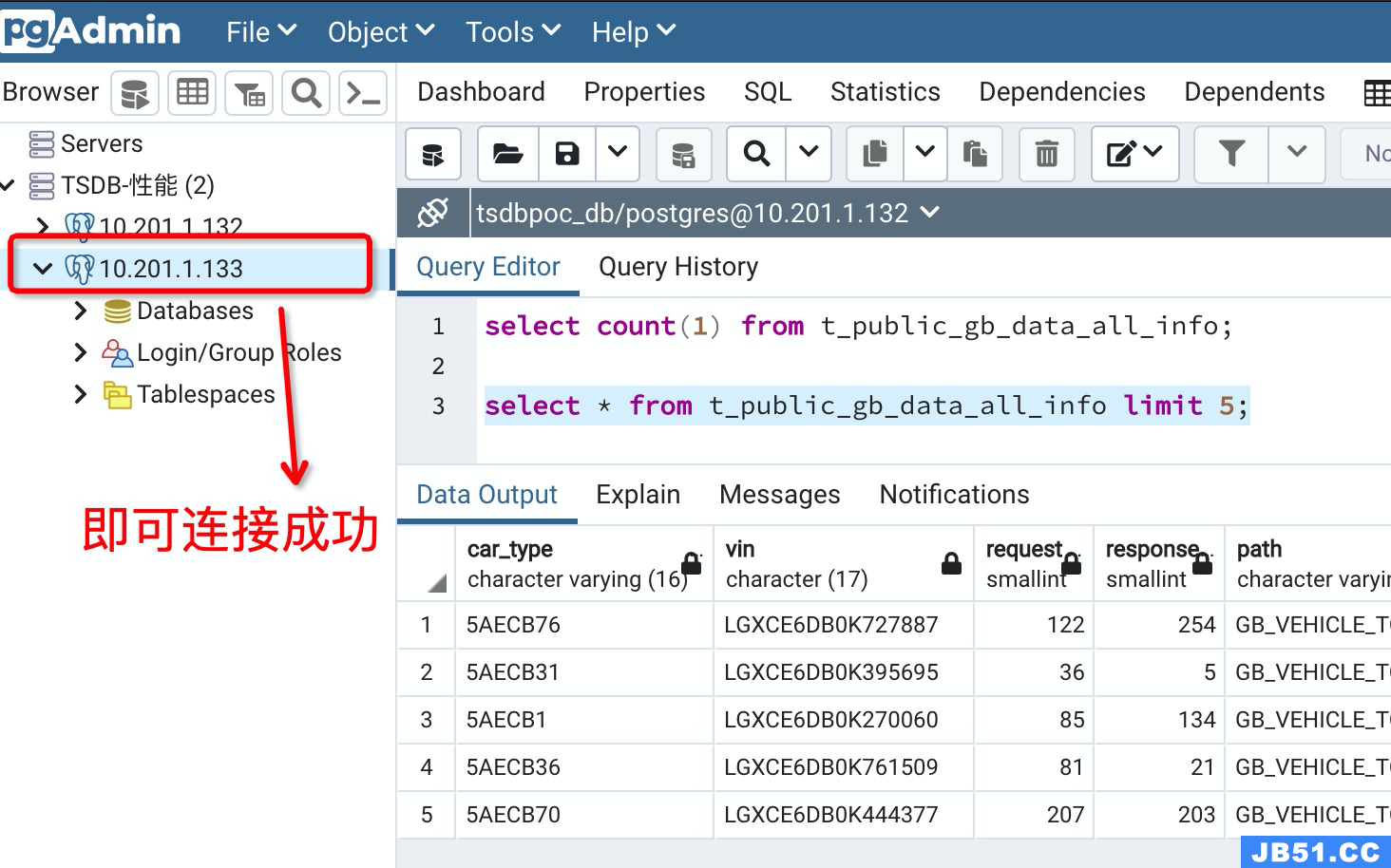Click the pgAdmin logo
1391x868 pixels.
coord(91,30)
